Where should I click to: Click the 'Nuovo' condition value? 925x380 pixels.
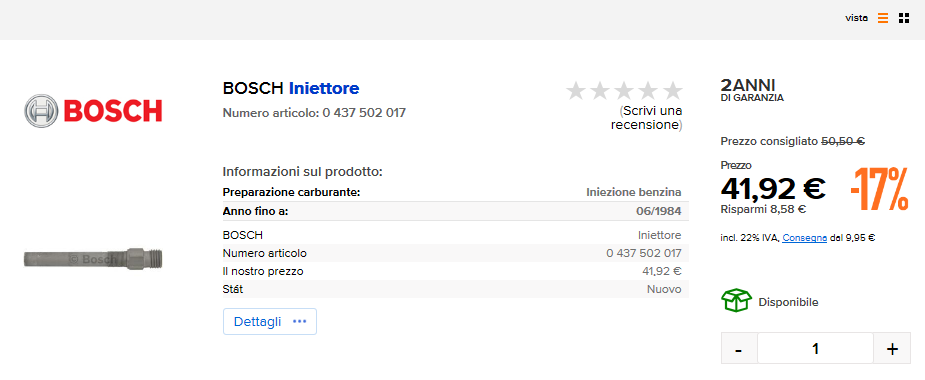point(664,289)
